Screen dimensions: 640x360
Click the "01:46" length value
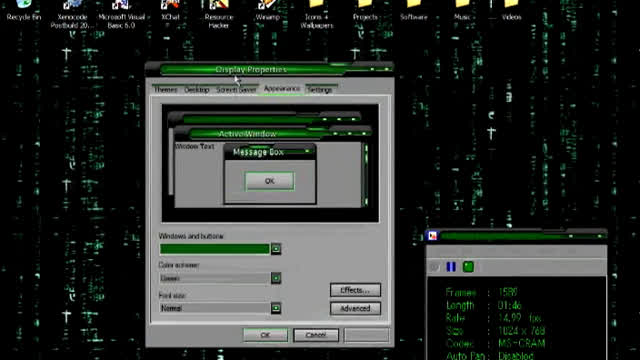tap(510, 305)
